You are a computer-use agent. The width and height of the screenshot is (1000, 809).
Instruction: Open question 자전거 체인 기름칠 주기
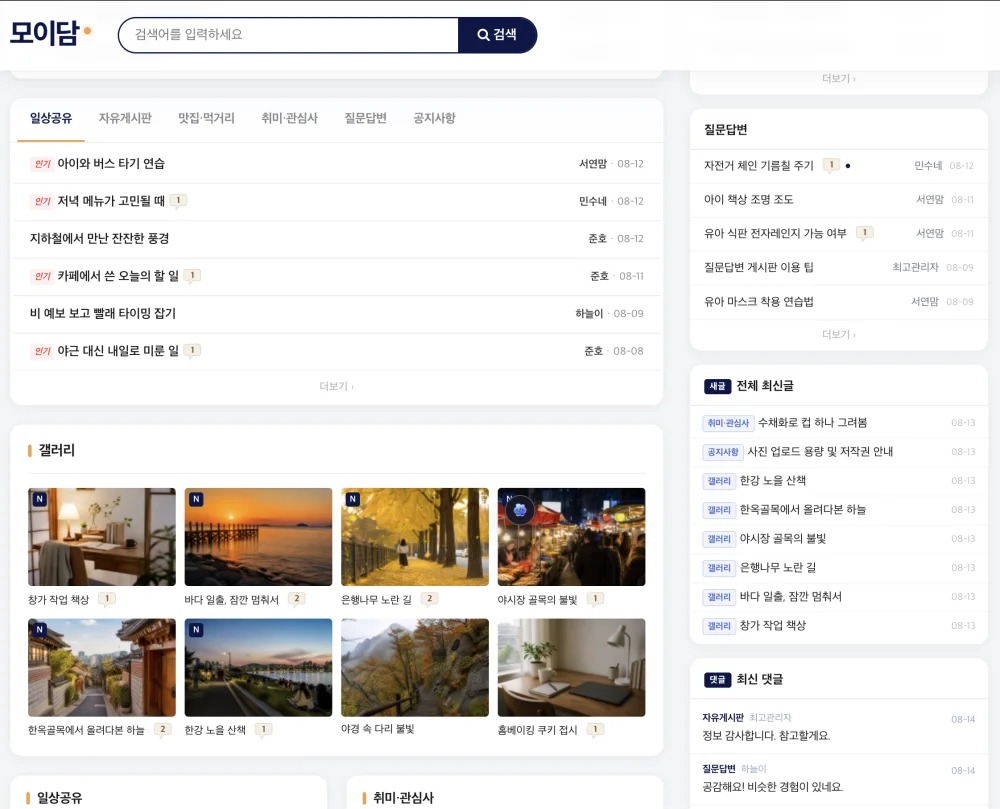[759, 166]
